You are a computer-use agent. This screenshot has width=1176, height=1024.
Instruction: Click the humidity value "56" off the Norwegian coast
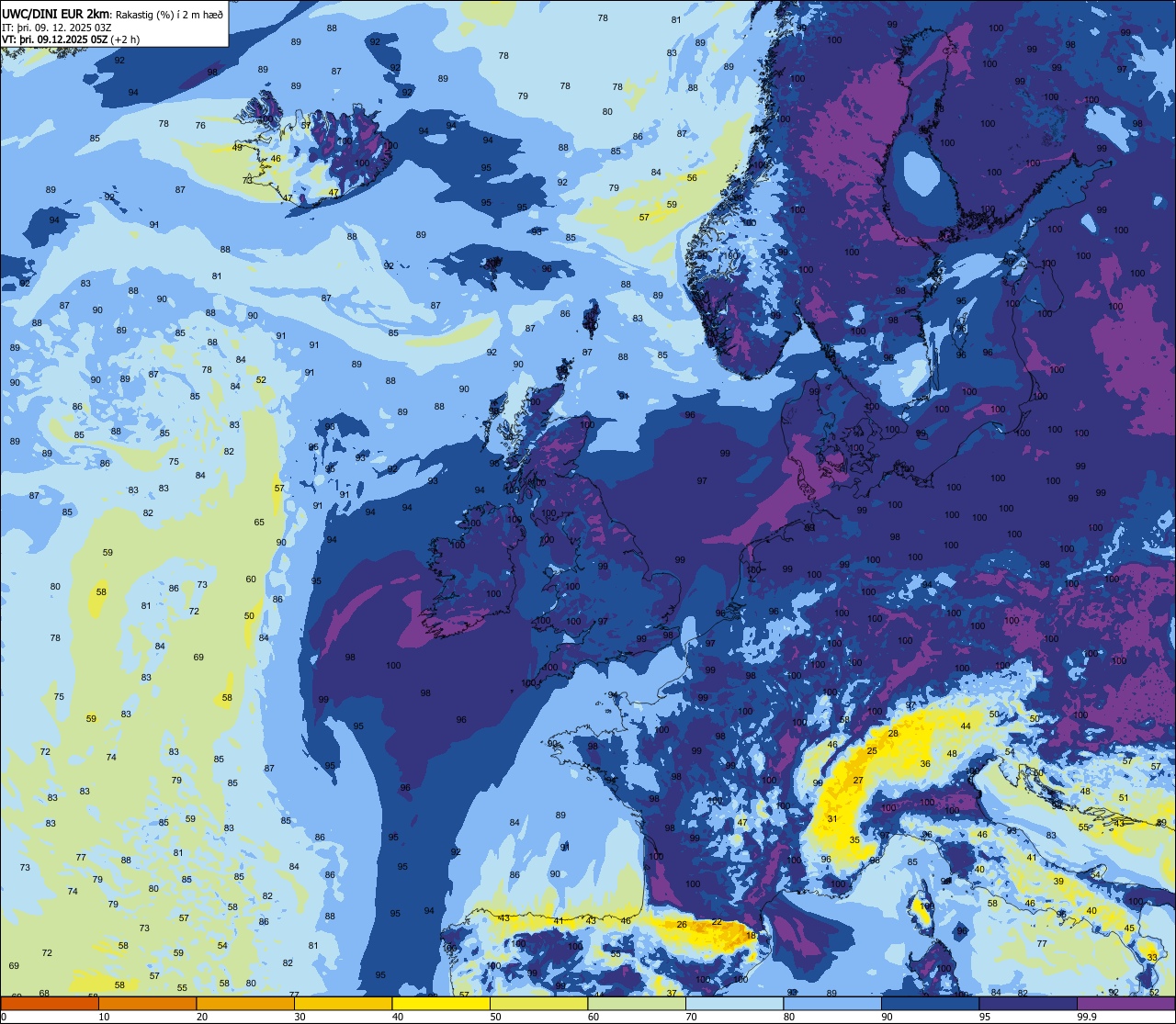(x=692, y=178)
